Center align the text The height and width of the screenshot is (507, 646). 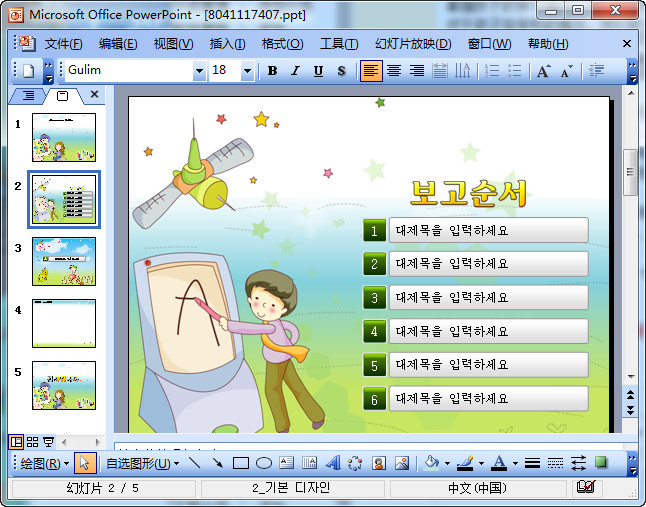(394, 71)
